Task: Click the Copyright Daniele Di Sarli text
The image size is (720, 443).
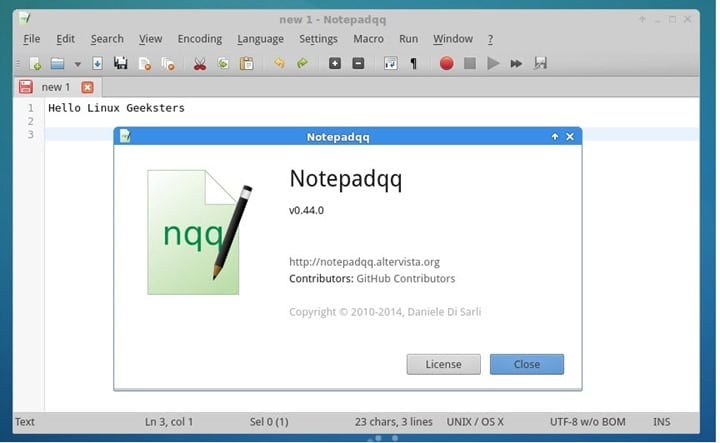Action: (x=385, y=312)
